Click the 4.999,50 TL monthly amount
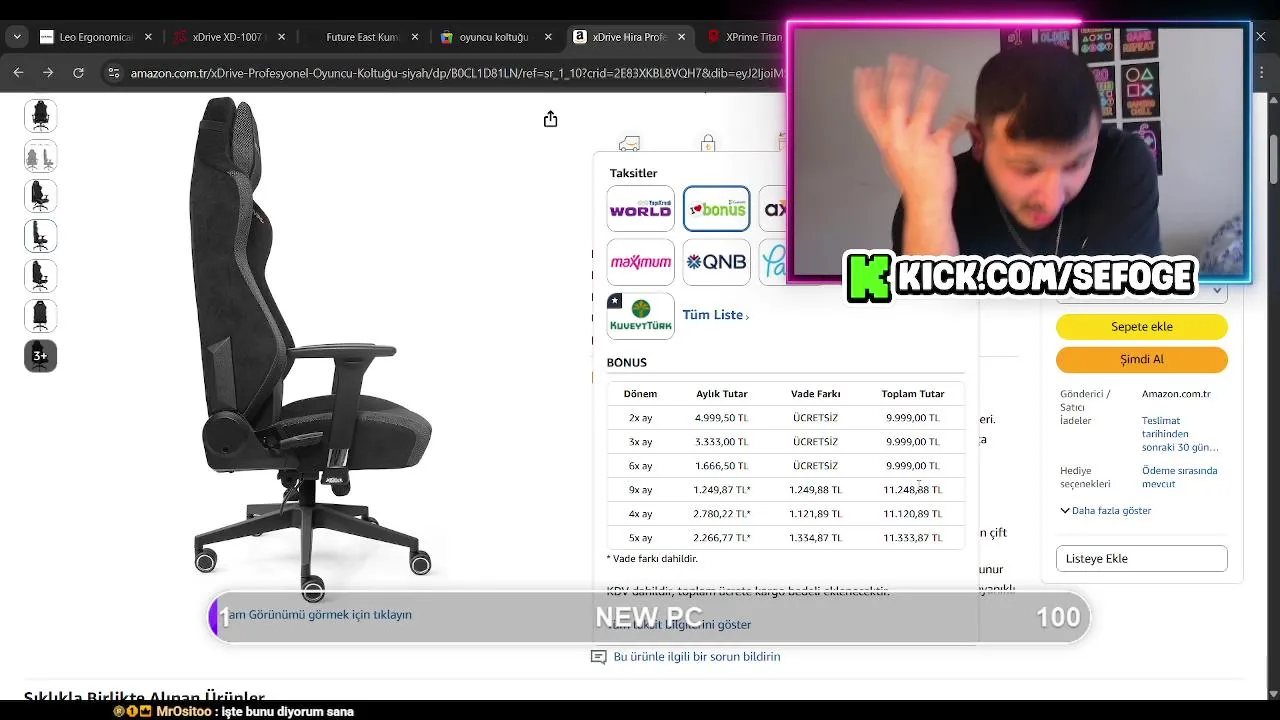The image size is (1280, 720). pyautogui.click(x=721, y=418)
